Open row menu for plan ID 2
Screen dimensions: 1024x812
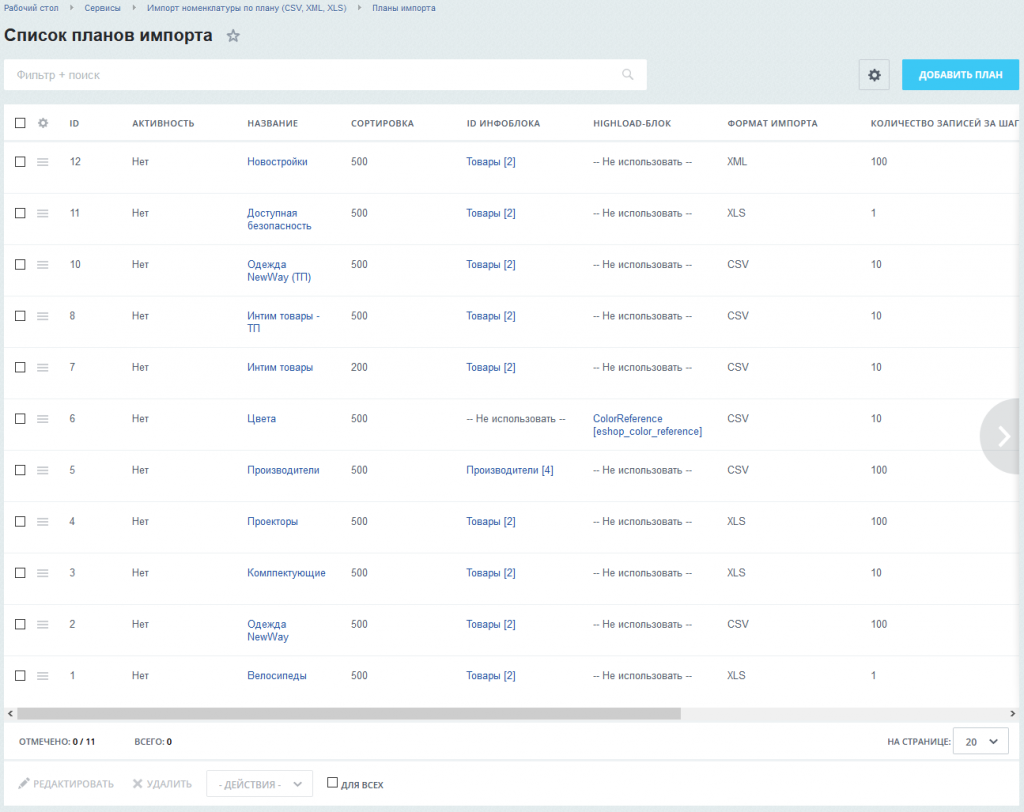point(42,625)
